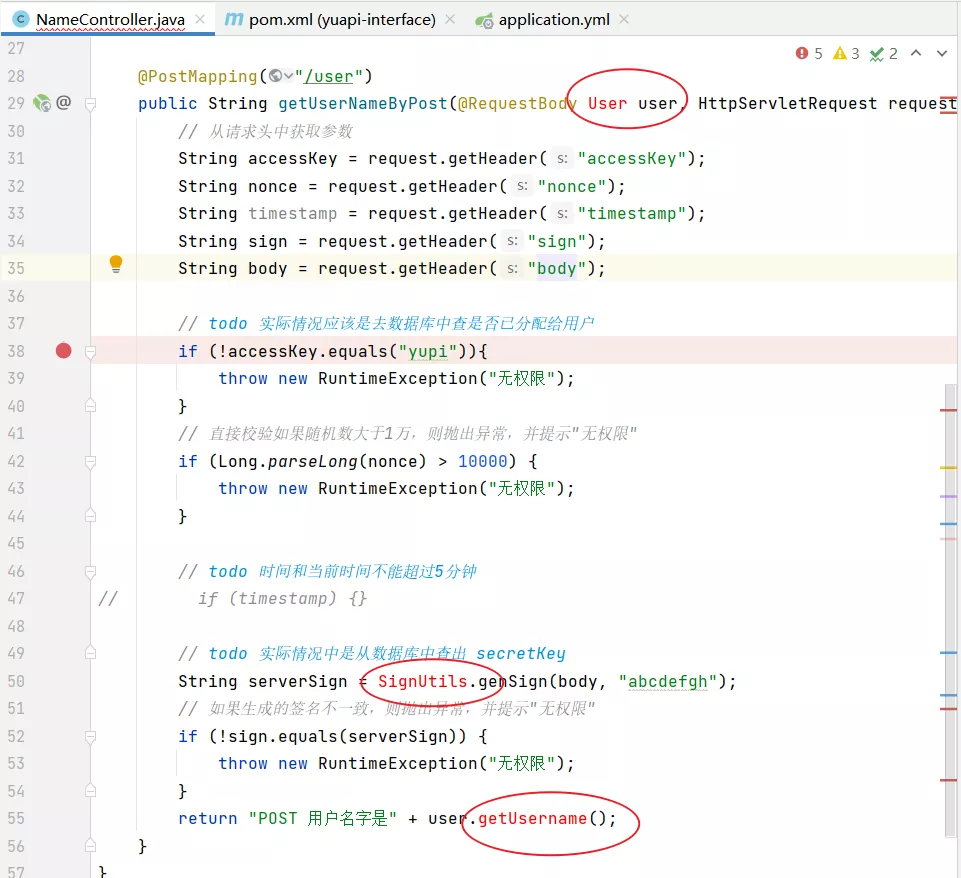Image resolution: width=961 pixels, height=878 pixels.
Task: Open the application.yml tab
Action: coord(554,20)
